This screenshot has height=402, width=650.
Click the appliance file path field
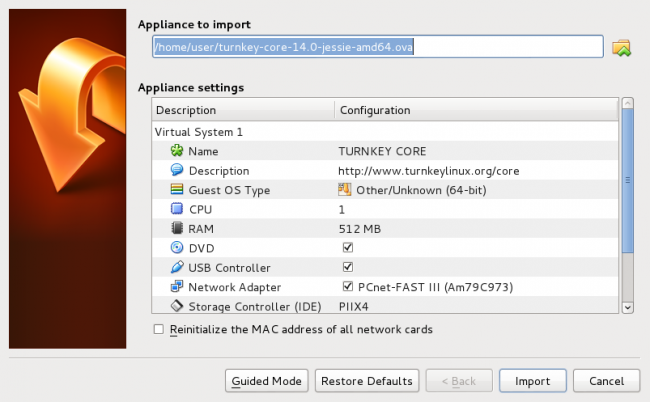coord(377,47)
